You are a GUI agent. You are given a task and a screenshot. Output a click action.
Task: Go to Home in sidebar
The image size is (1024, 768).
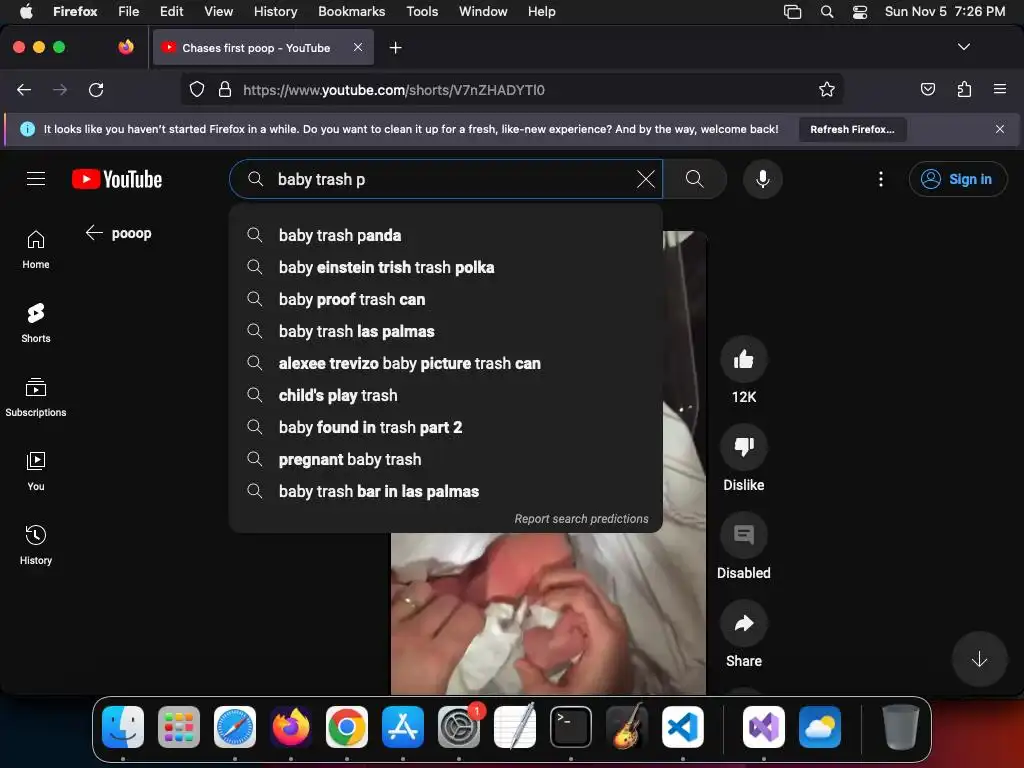[x=36, y=249]
